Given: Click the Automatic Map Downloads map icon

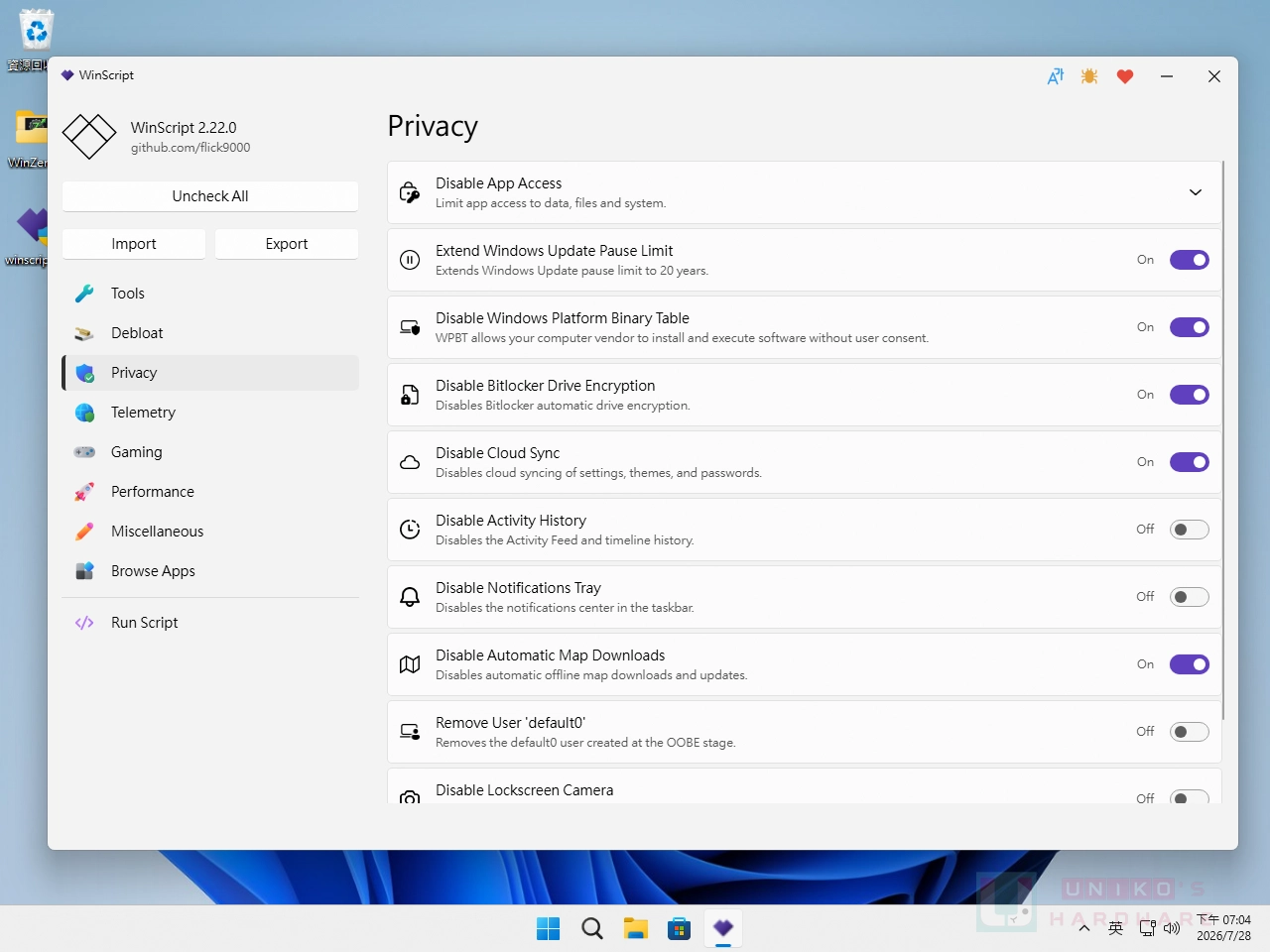Looking at the screenshot, I should [x=410, y=664].
